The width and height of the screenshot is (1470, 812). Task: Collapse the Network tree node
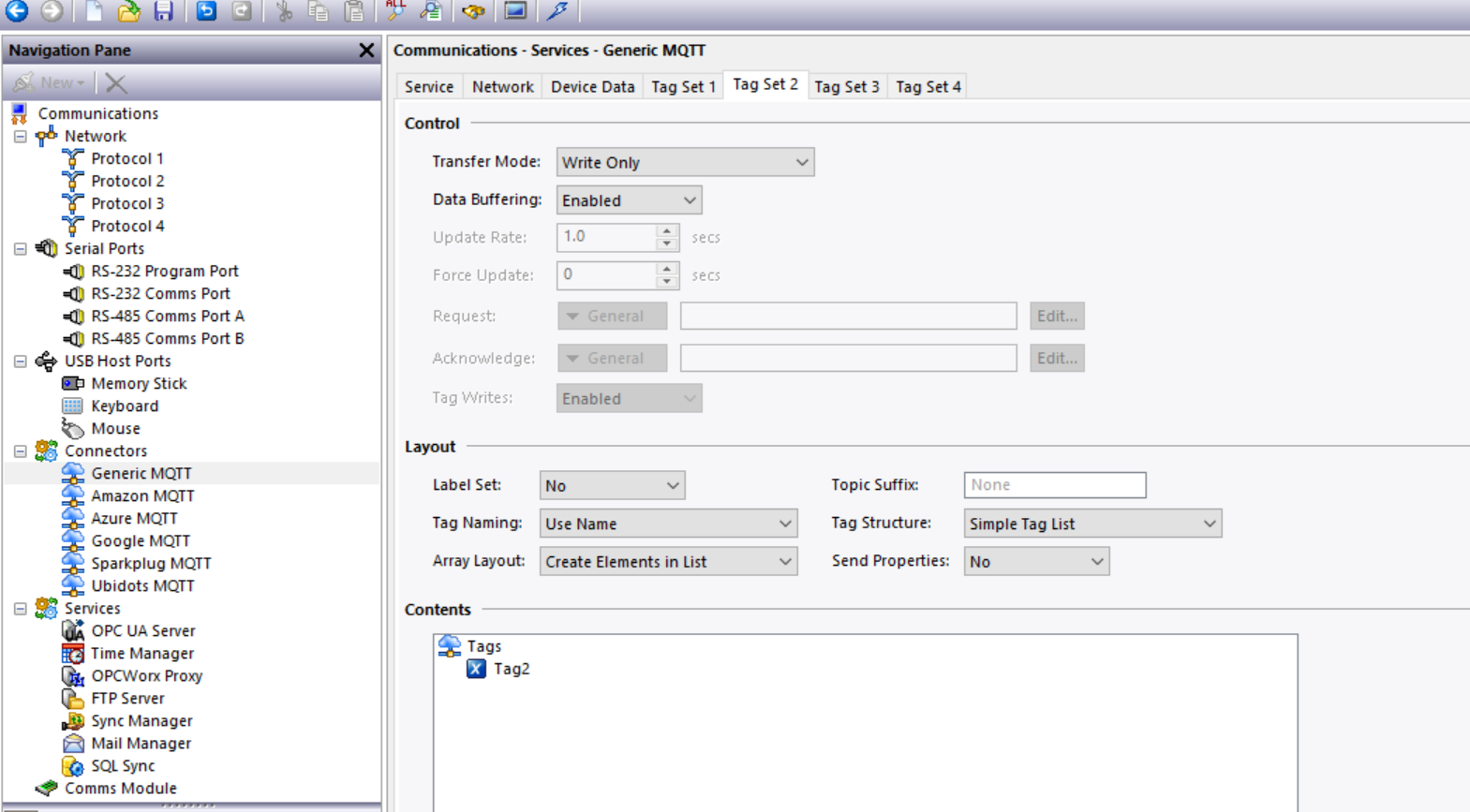[20, 136]
